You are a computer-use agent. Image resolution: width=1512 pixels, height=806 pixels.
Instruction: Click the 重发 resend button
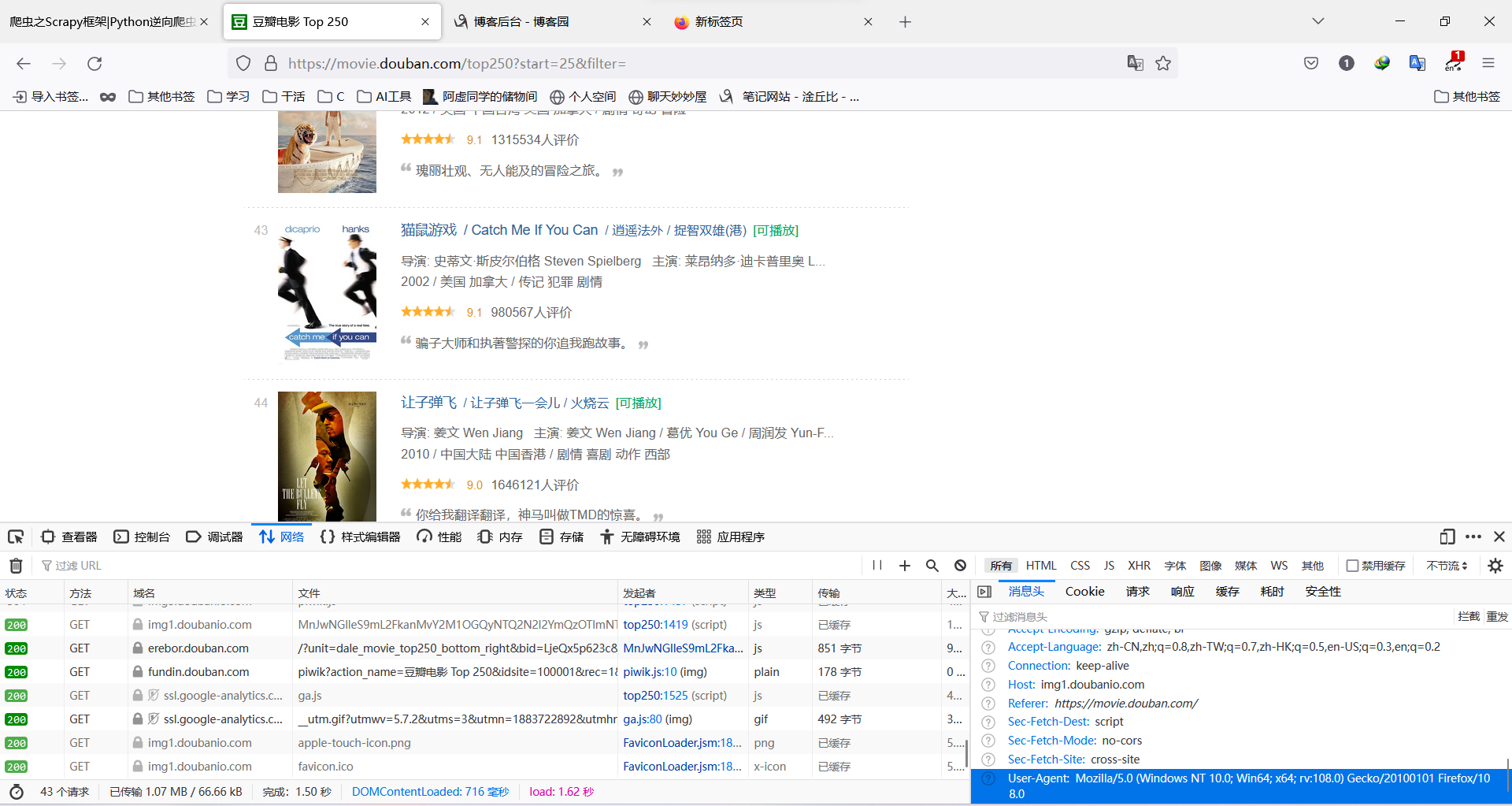(1497, 616)
